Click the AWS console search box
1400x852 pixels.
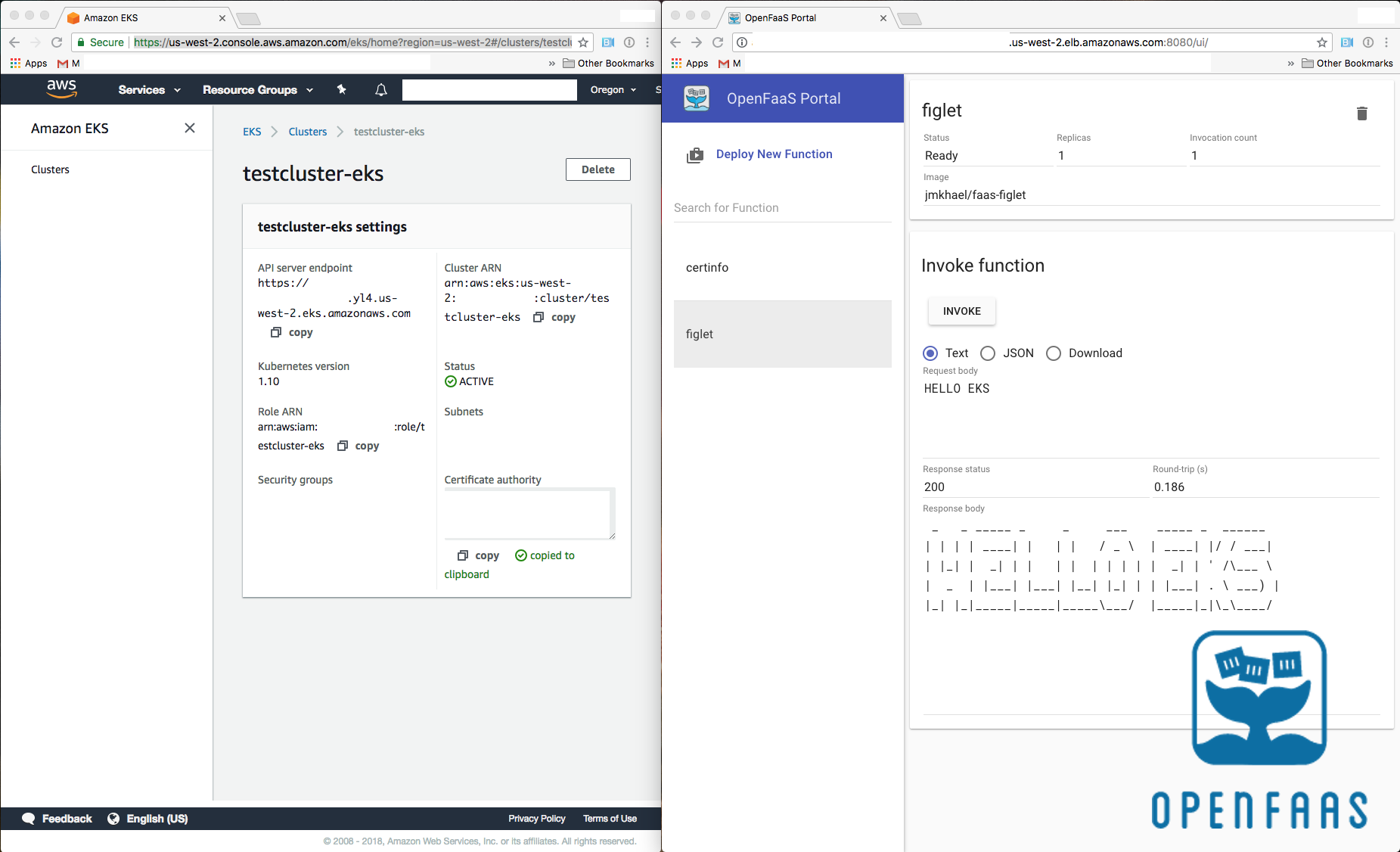(489, 90)
